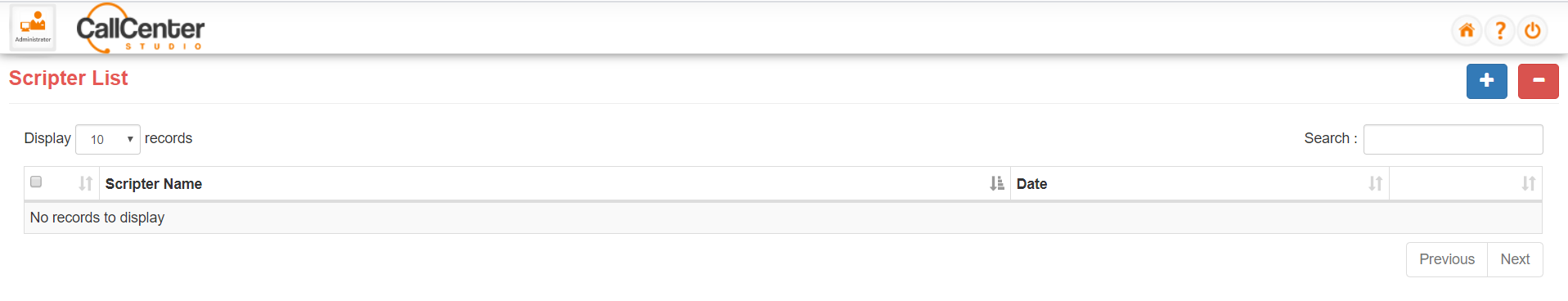Open help via question mark icon
1568x301 pixels.
pos(1499,30)
